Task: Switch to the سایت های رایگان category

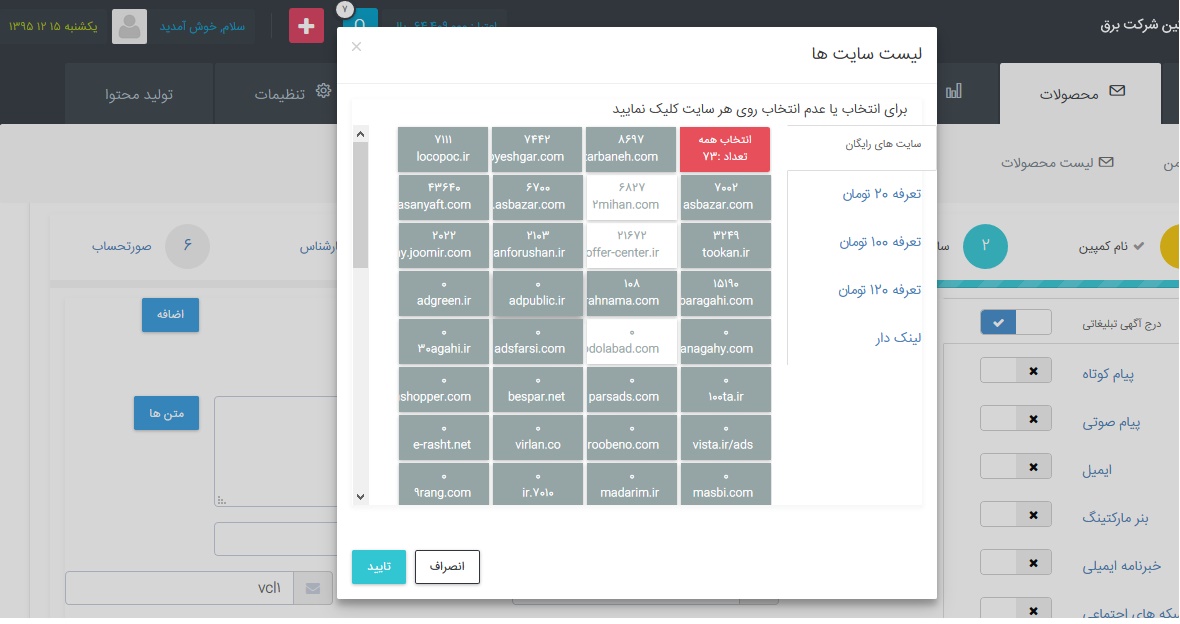Action: (x=883, y=144)
